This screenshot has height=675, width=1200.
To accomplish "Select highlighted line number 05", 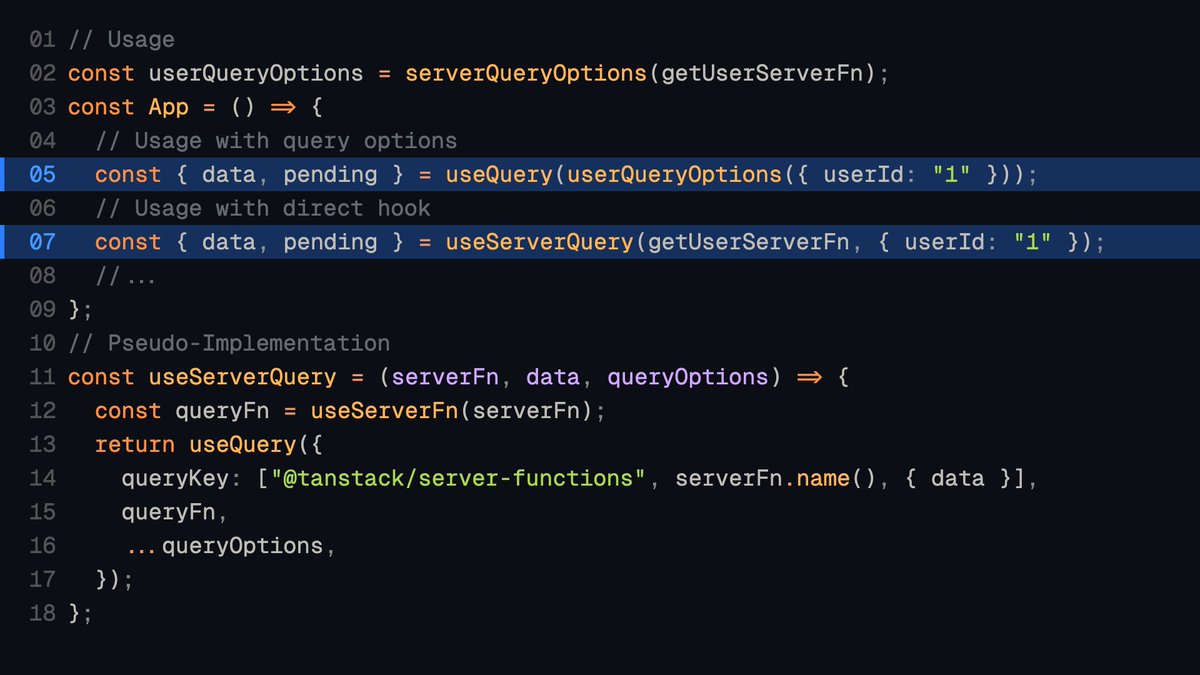I will 42,175.
